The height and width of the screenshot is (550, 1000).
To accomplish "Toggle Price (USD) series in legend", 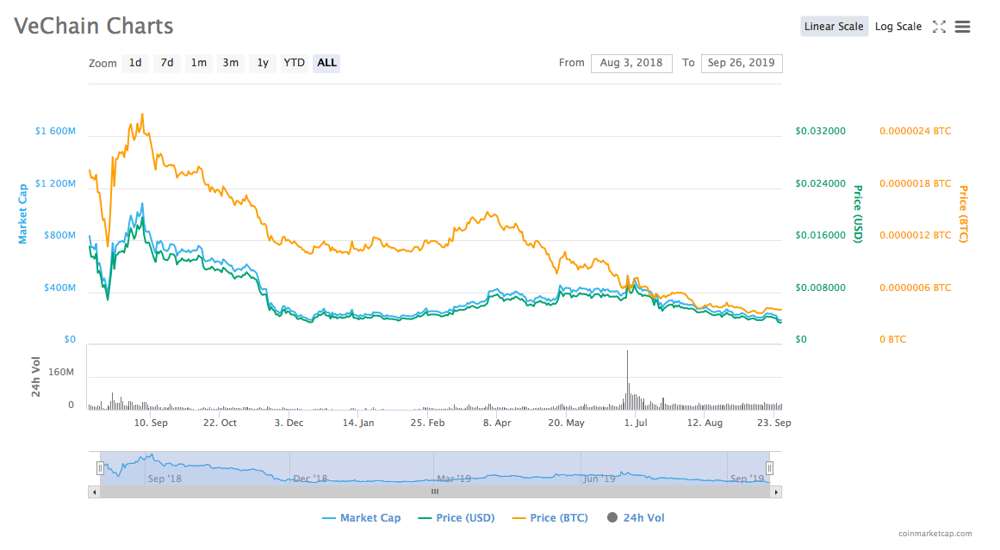I will pyautogui.click(x=457, y=517).
